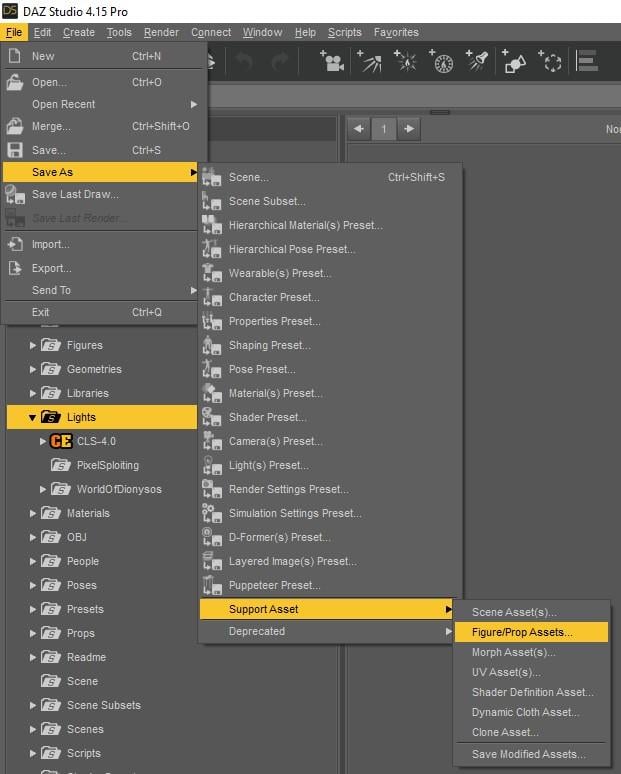Click the Light(s) Preset bulb icon
This screenshot has height=774, width=621.
pos(211,465)
